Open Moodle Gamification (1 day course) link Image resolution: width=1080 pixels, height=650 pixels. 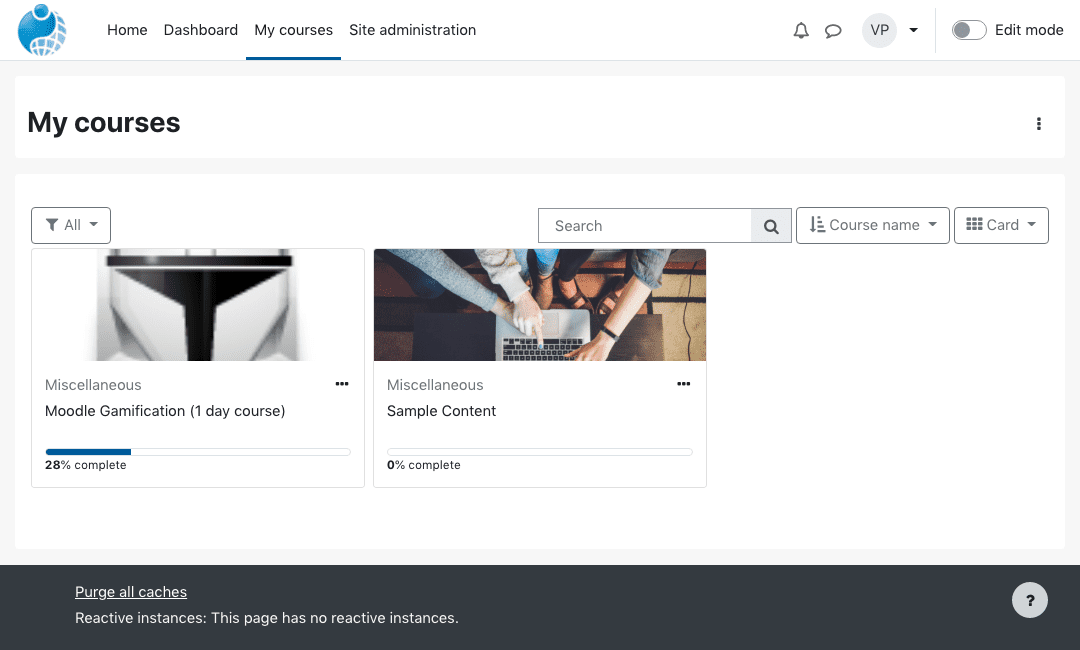pyautogui.click(x=165, y=411)
